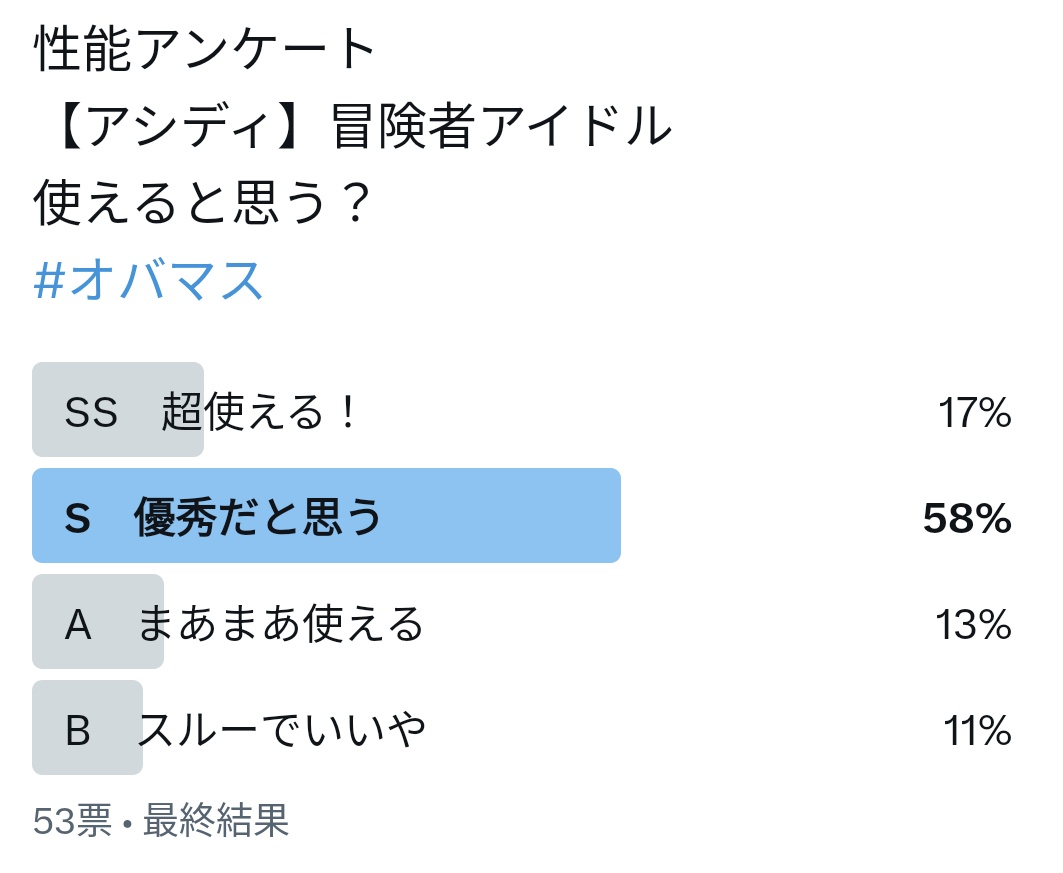The height and width of the screenshot is (873, 1063).
Task: Click the gray bar behind letter A
Action: 98,622
